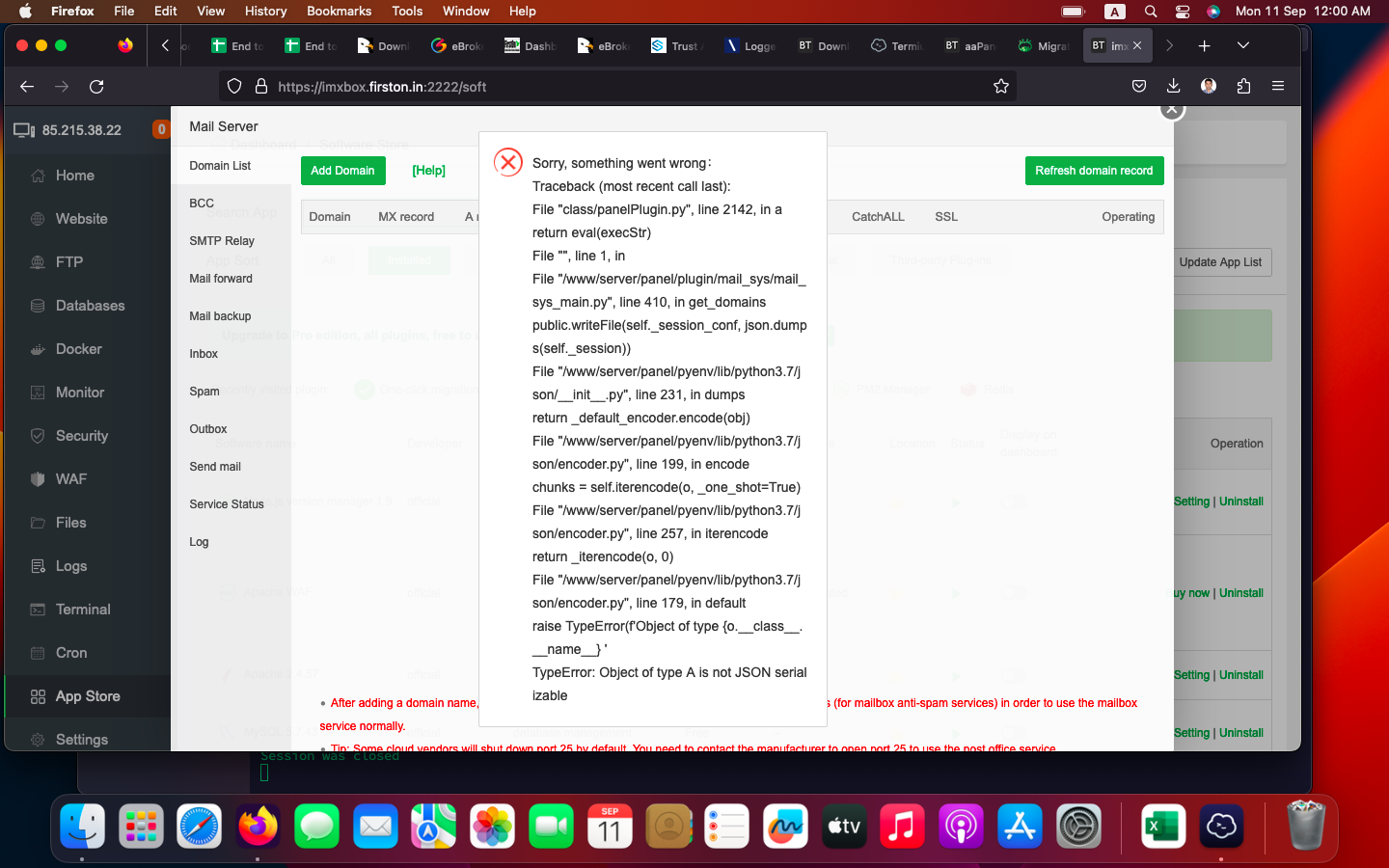Launch Safari from the Dock
This screenshot has width=1389, height=868.
pos(200,827)
